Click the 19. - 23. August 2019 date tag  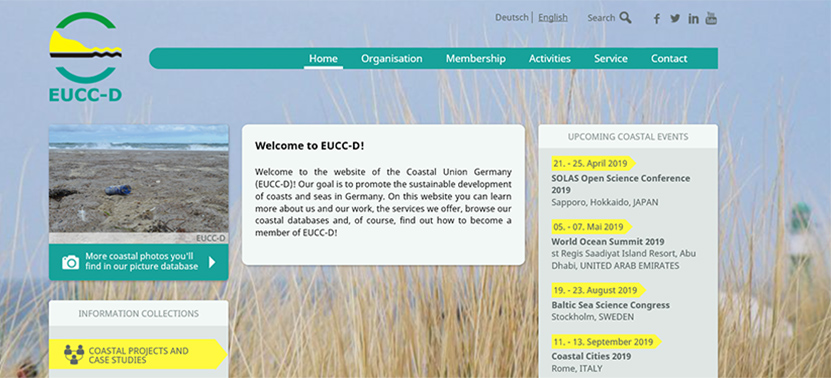point(598,291)
